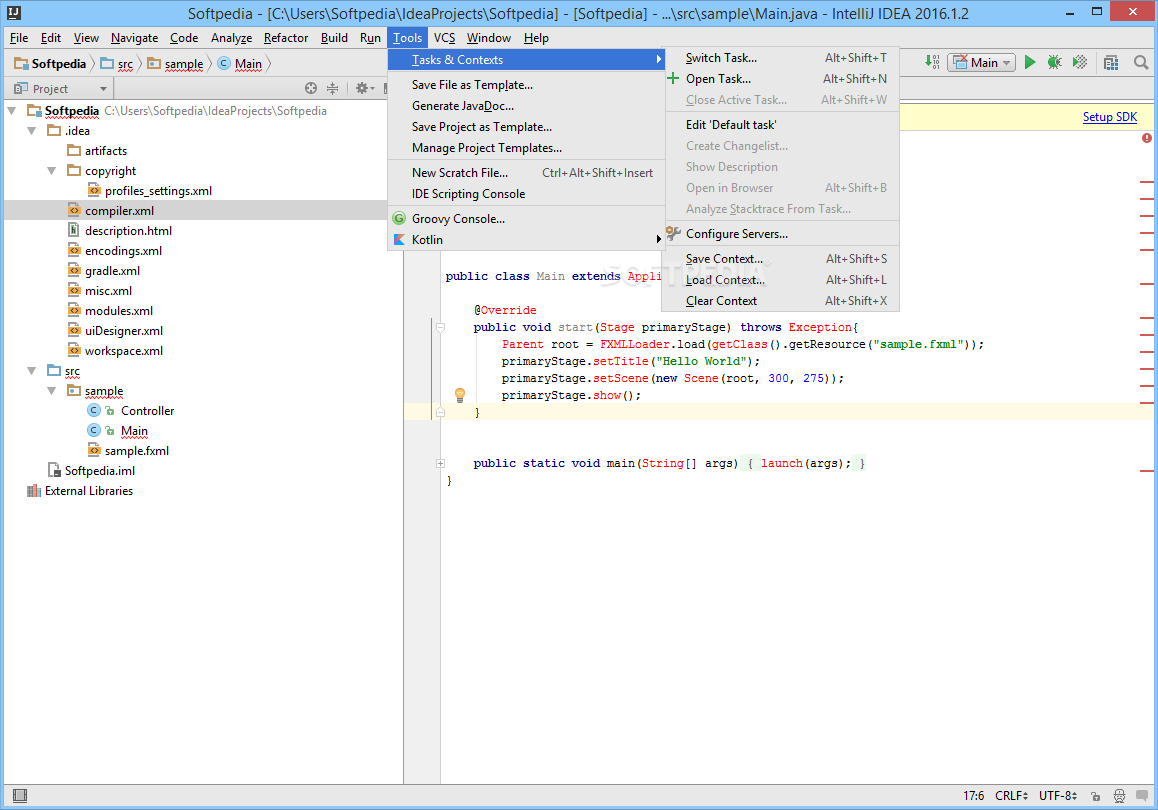Select sample.fxml file in tree
1158x810 pixels.
pos(137,450)
